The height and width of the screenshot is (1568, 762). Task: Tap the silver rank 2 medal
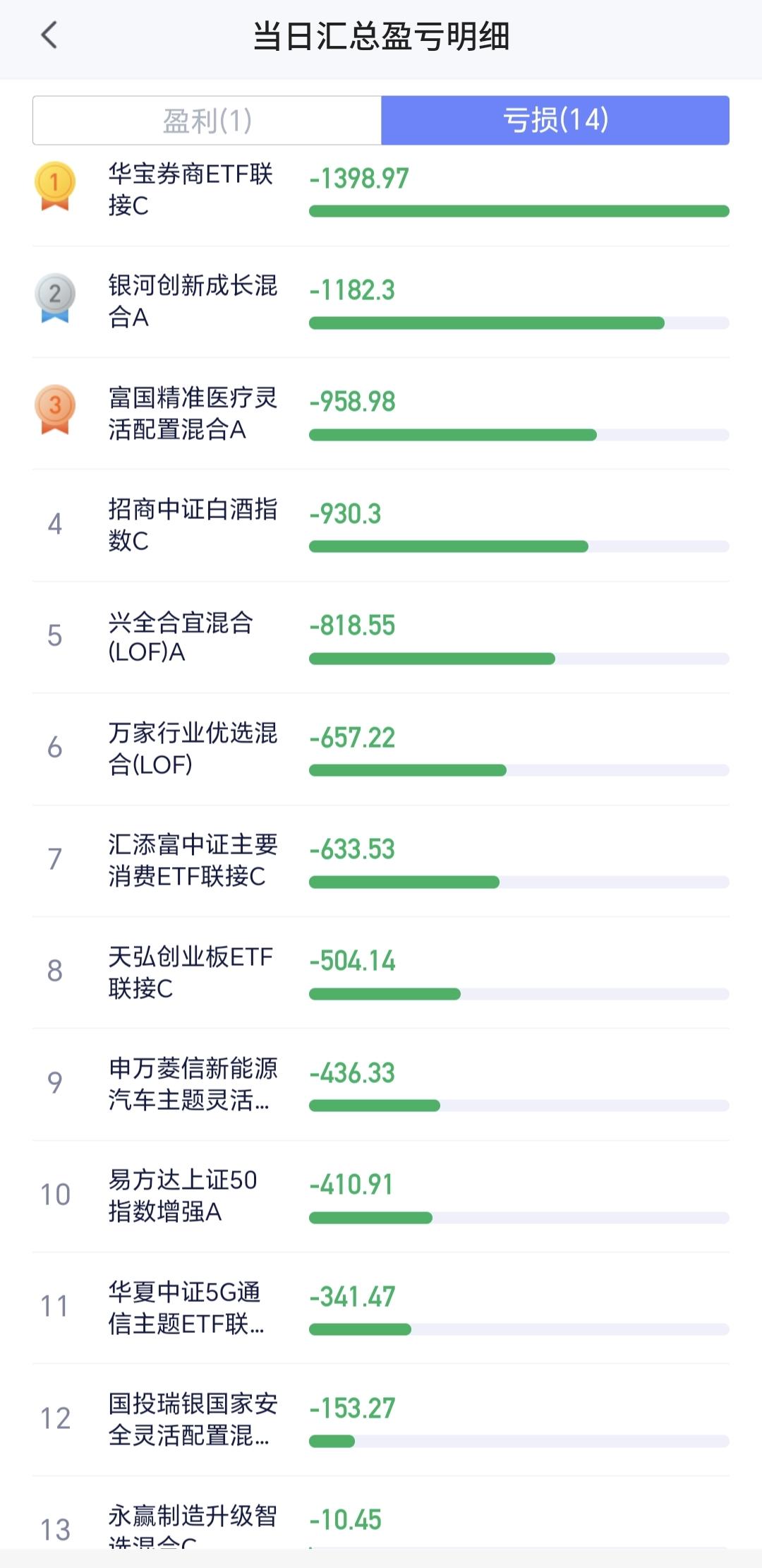pos(54,297)
